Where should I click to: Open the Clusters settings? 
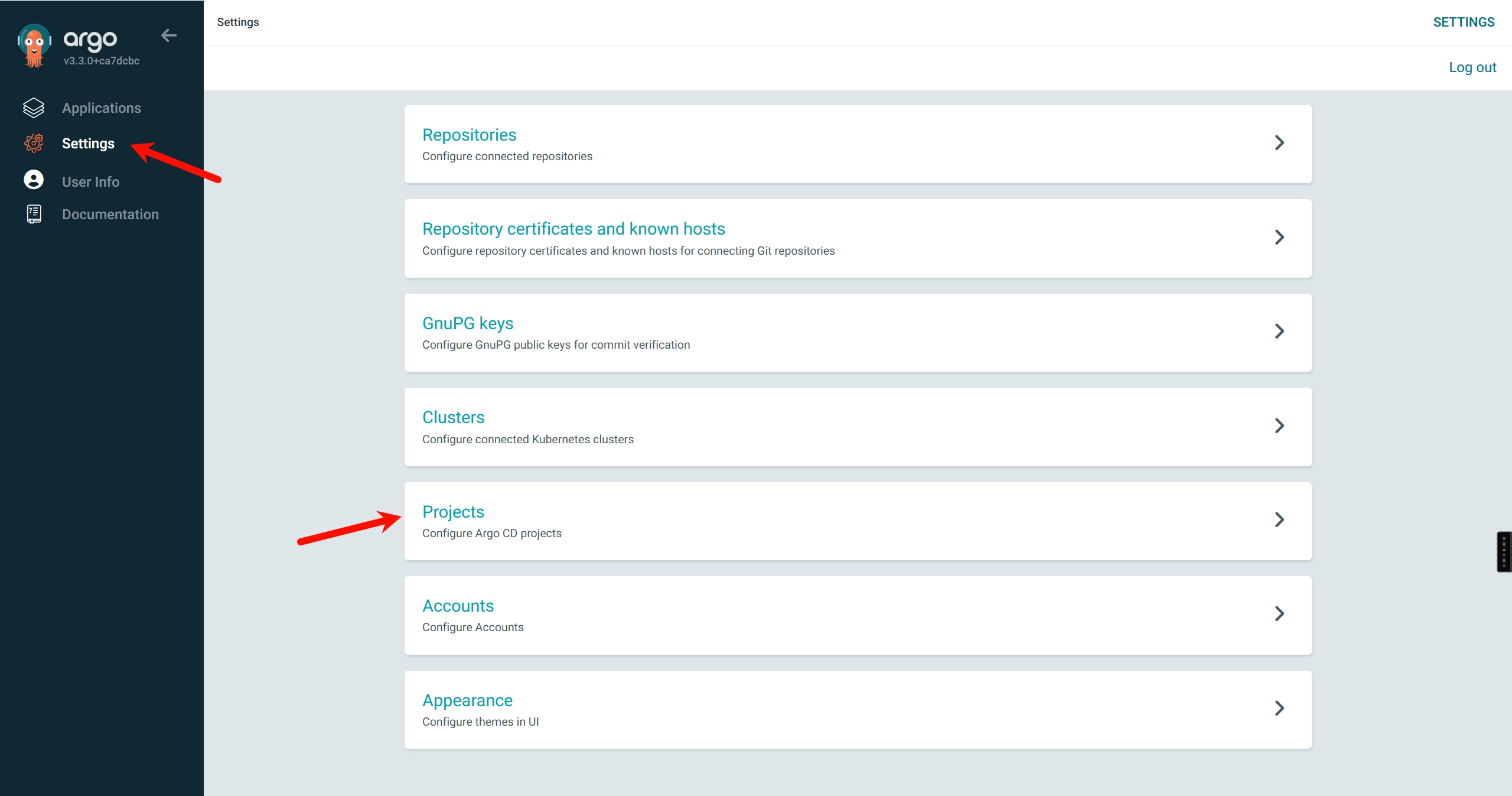coord(453,417)
